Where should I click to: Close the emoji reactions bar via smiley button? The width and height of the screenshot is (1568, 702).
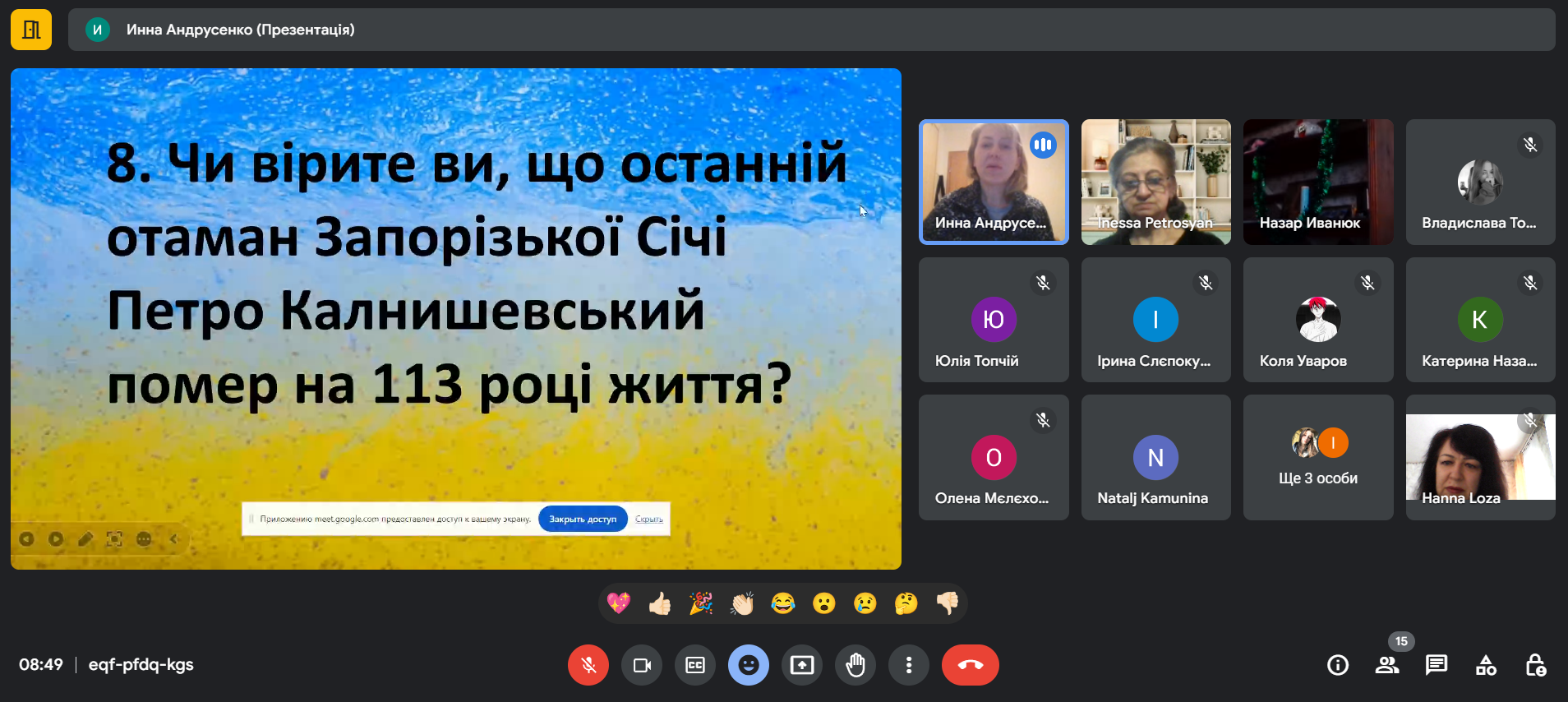click(x=749, y=665)
